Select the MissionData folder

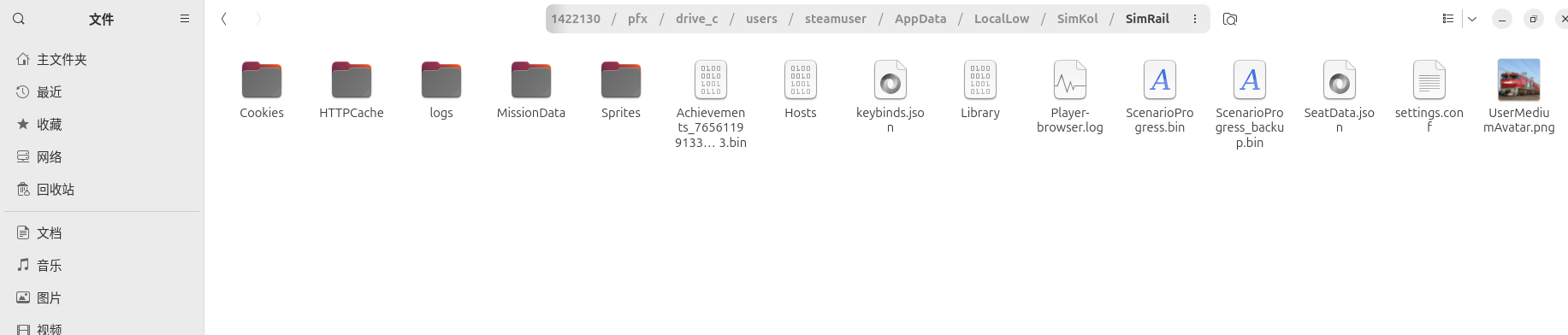click(x=531, y=80)
